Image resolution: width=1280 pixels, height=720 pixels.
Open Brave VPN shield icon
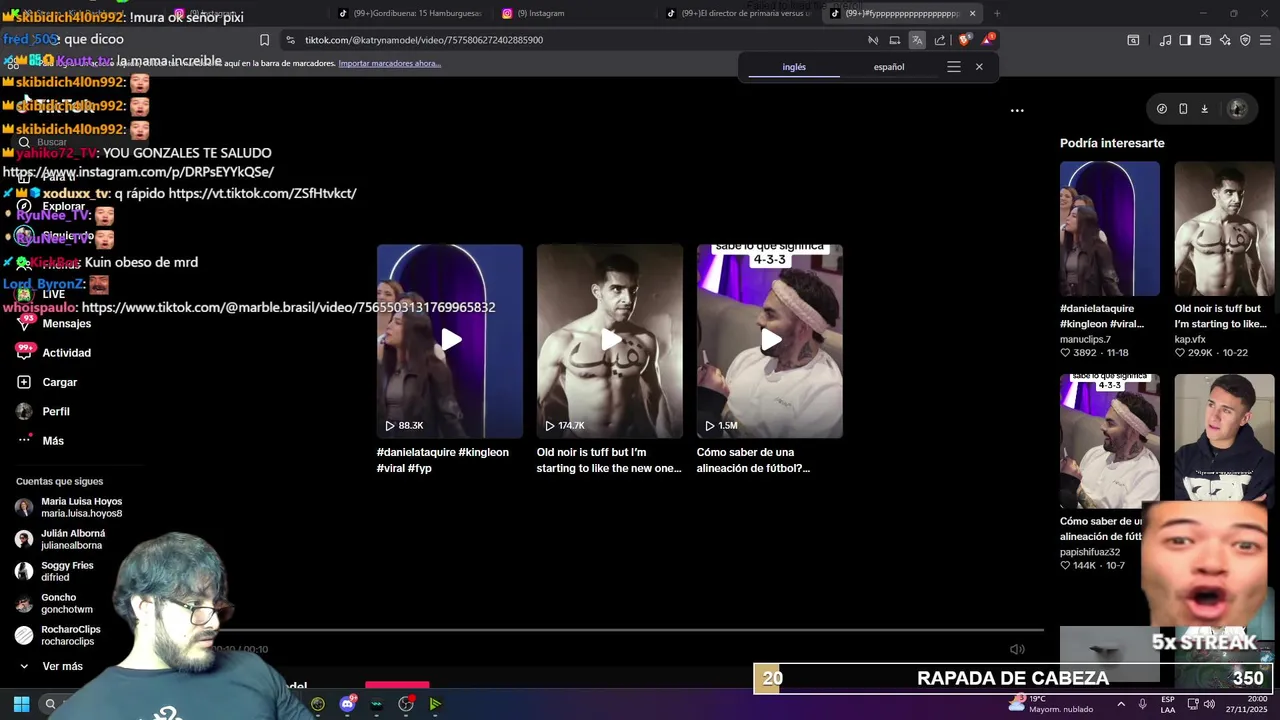point(1245,40)
